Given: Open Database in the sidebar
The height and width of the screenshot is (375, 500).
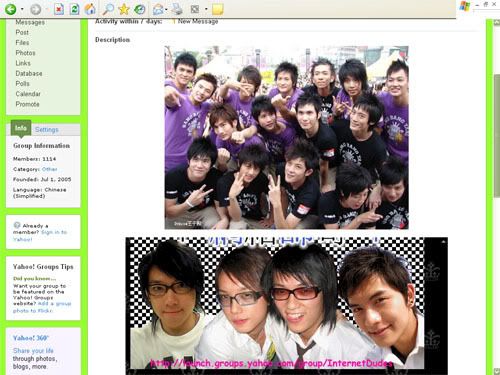Looking at the screenshot, I should 29,74.
